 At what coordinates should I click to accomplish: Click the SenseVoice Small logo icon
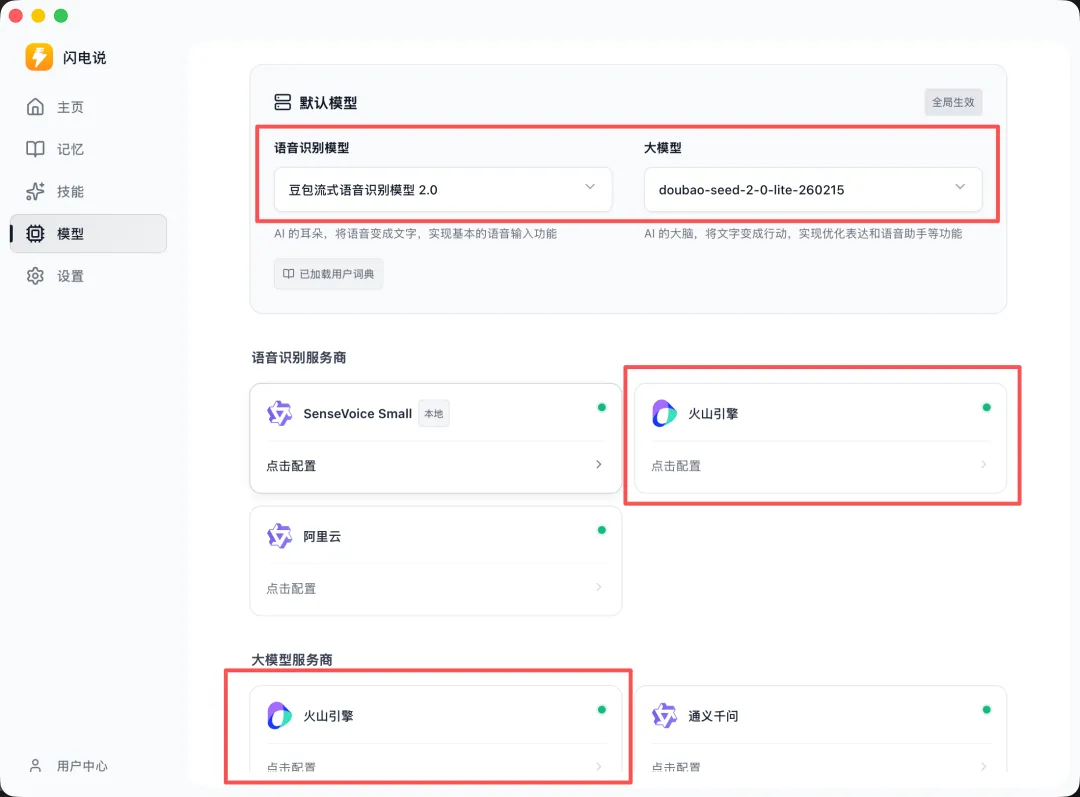(280, 413)
